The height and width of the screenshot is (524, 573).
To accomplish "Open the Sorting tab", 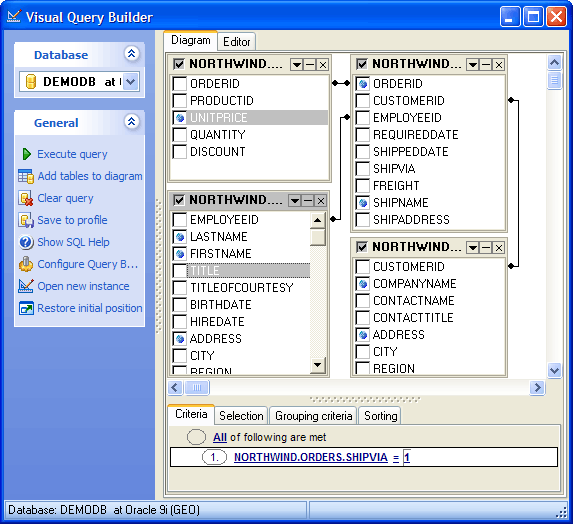I will [x=380, y=416].
